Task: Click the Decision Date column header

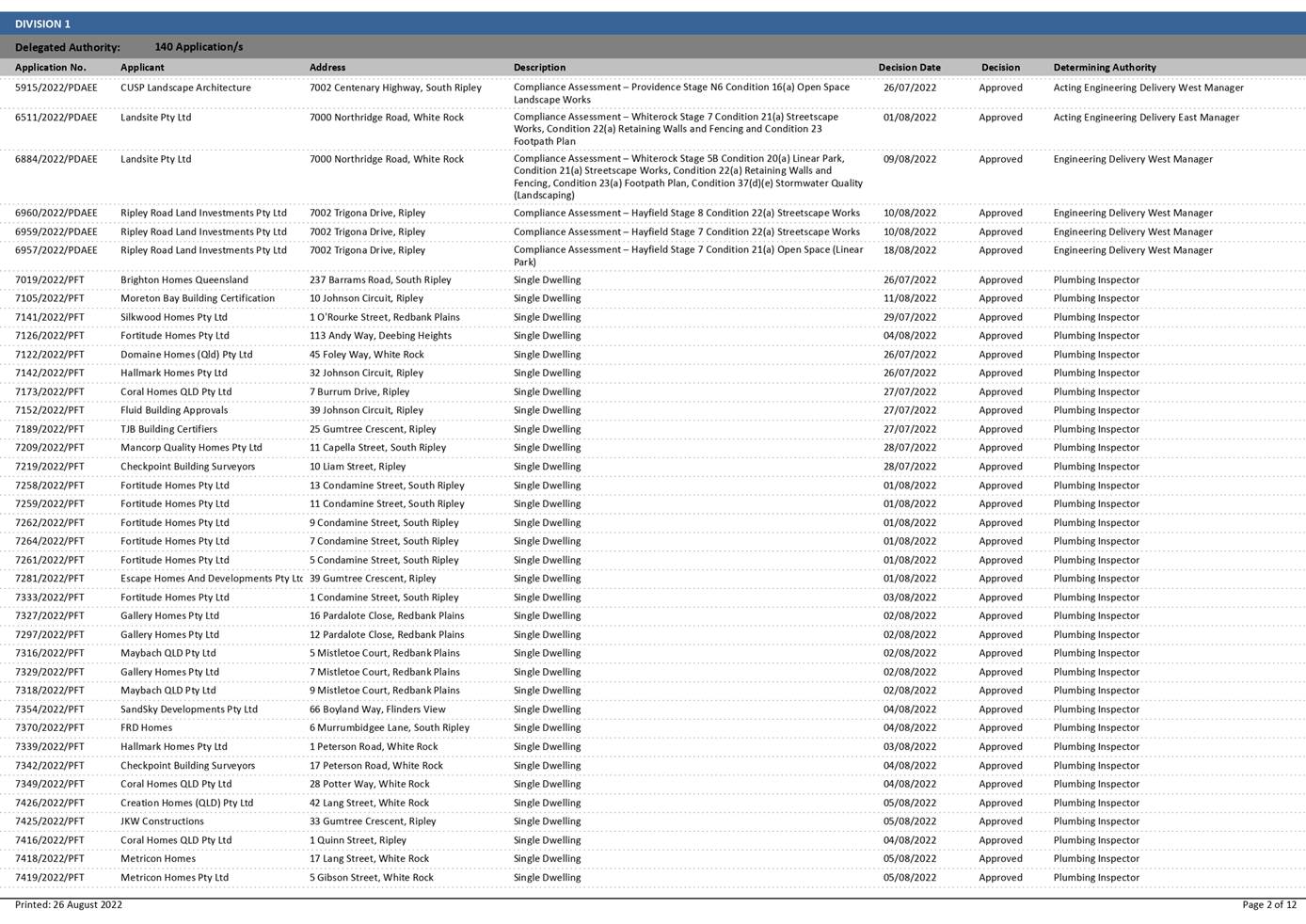Action: [x=910, y=68]
